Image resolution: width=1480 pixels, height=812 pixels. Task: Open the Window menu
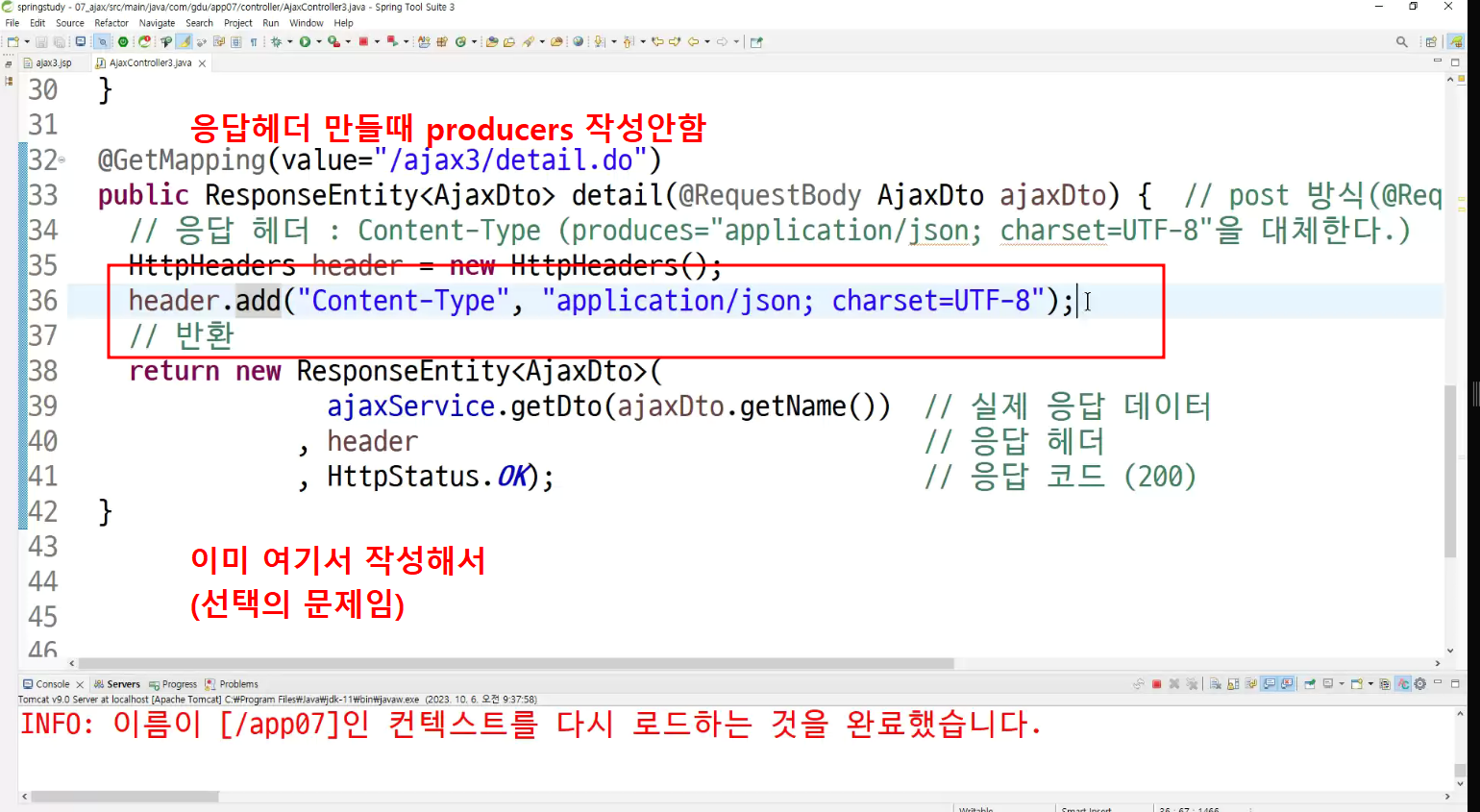[x=307, y=23]
